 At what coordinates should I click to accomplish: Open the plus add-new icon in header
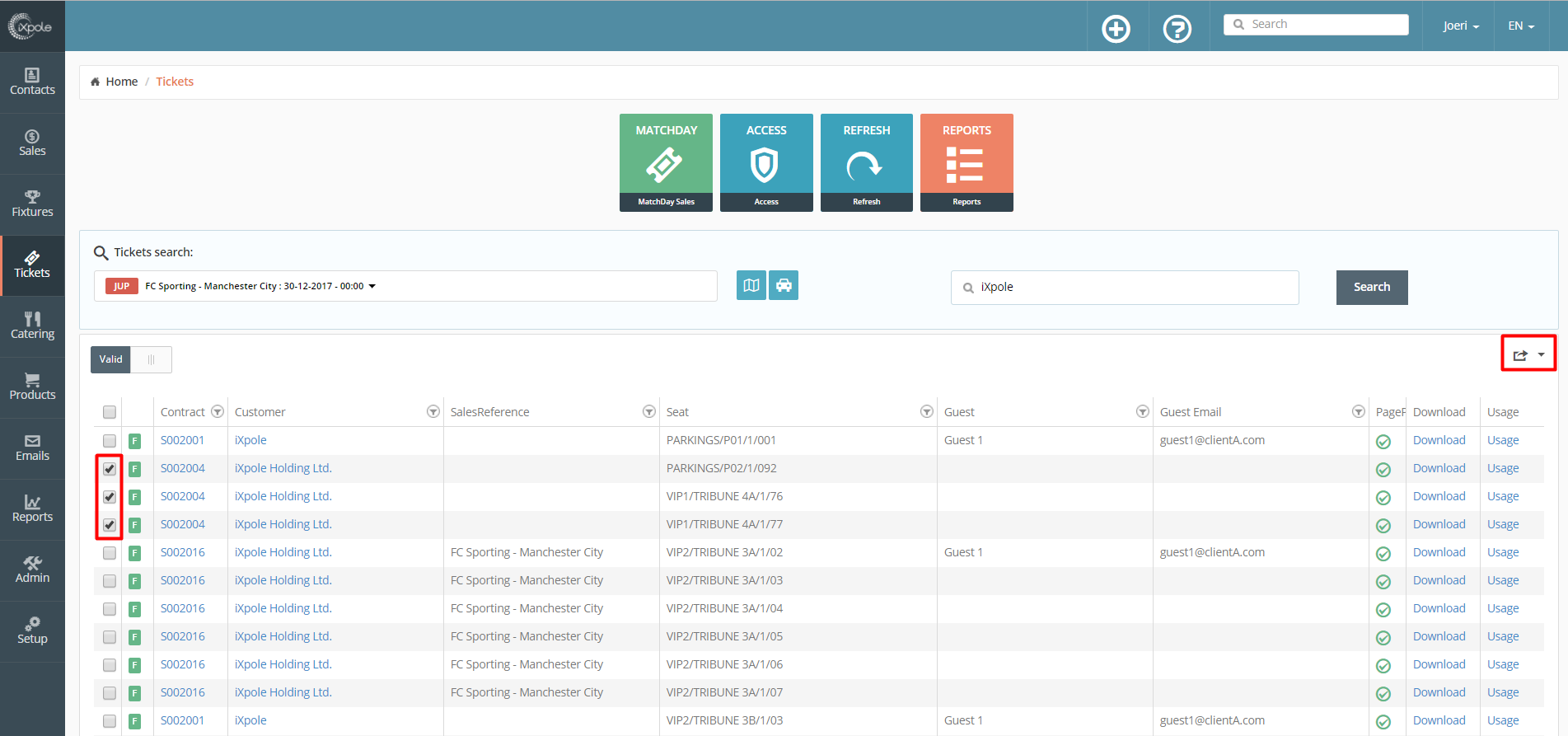pyautogui.click(x=1116, y=29)
